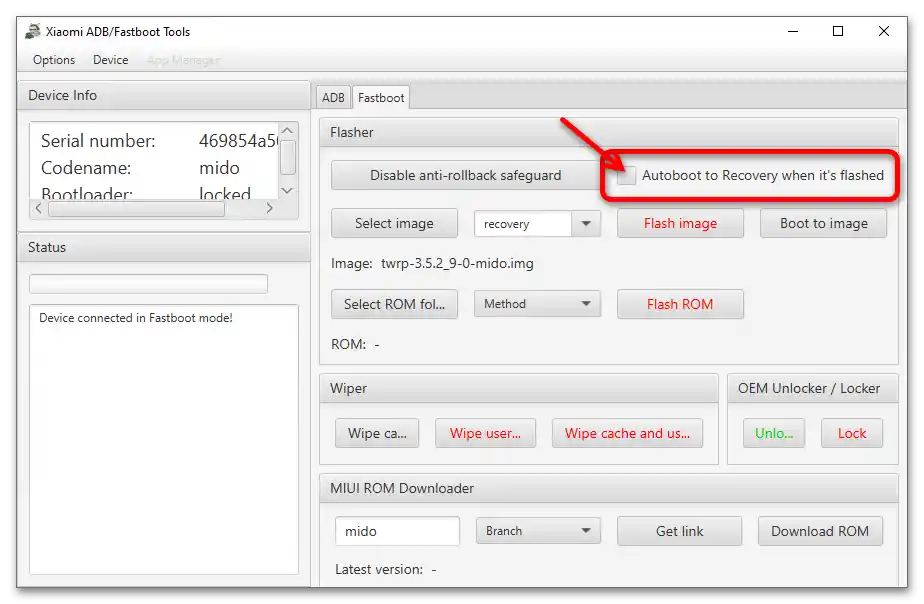
Task: Click Disable anti-rollback safeguard button
Action: coord(466,175)
